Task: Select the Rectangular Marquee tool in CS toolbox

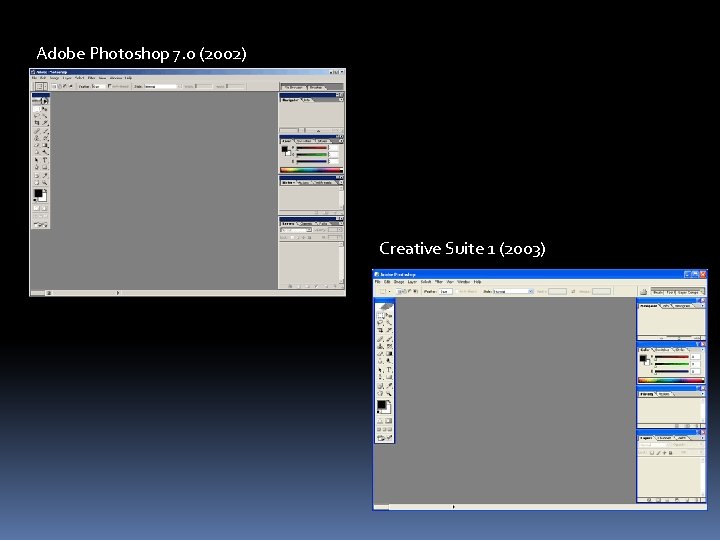Action: click(380, 315)
